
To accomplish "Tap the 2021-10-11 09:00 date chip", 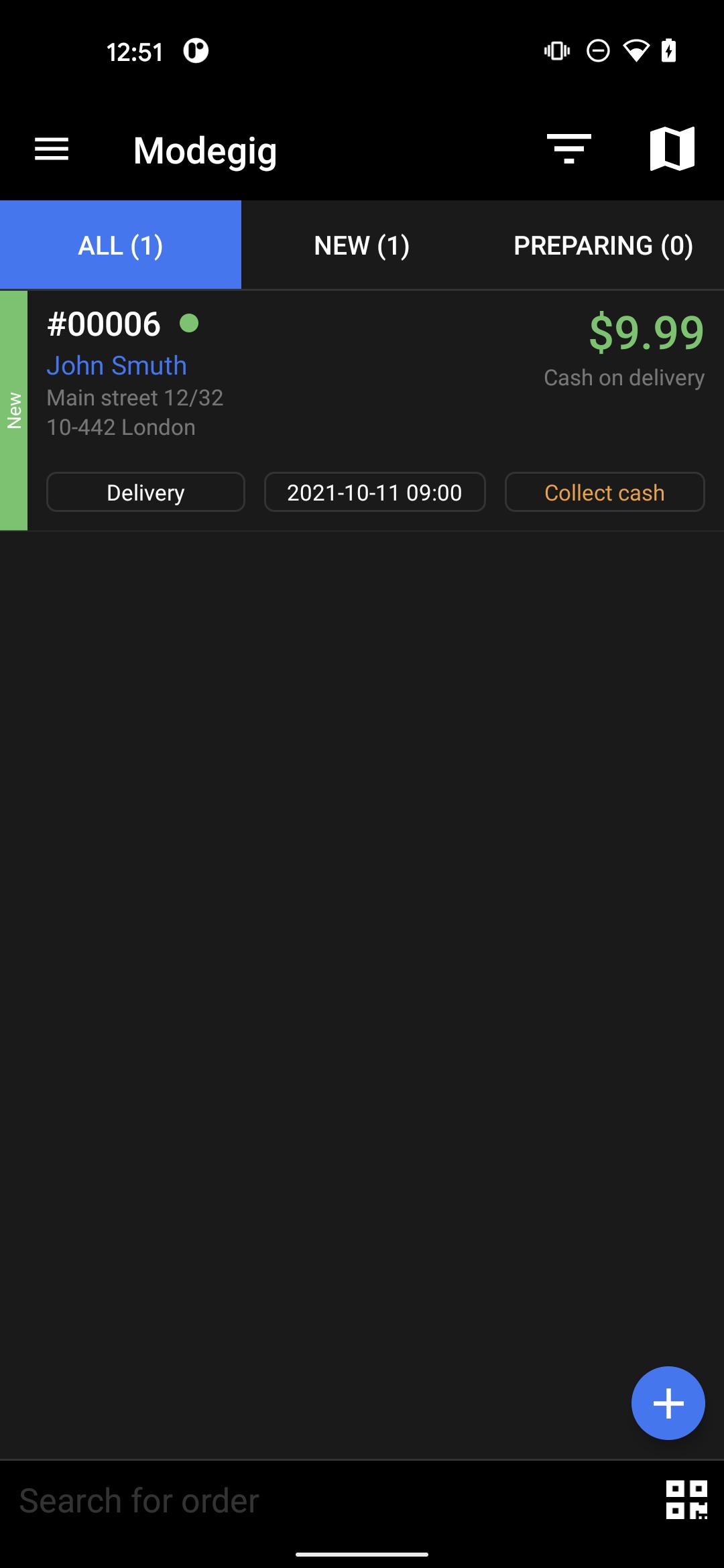I will coord(375,493).
